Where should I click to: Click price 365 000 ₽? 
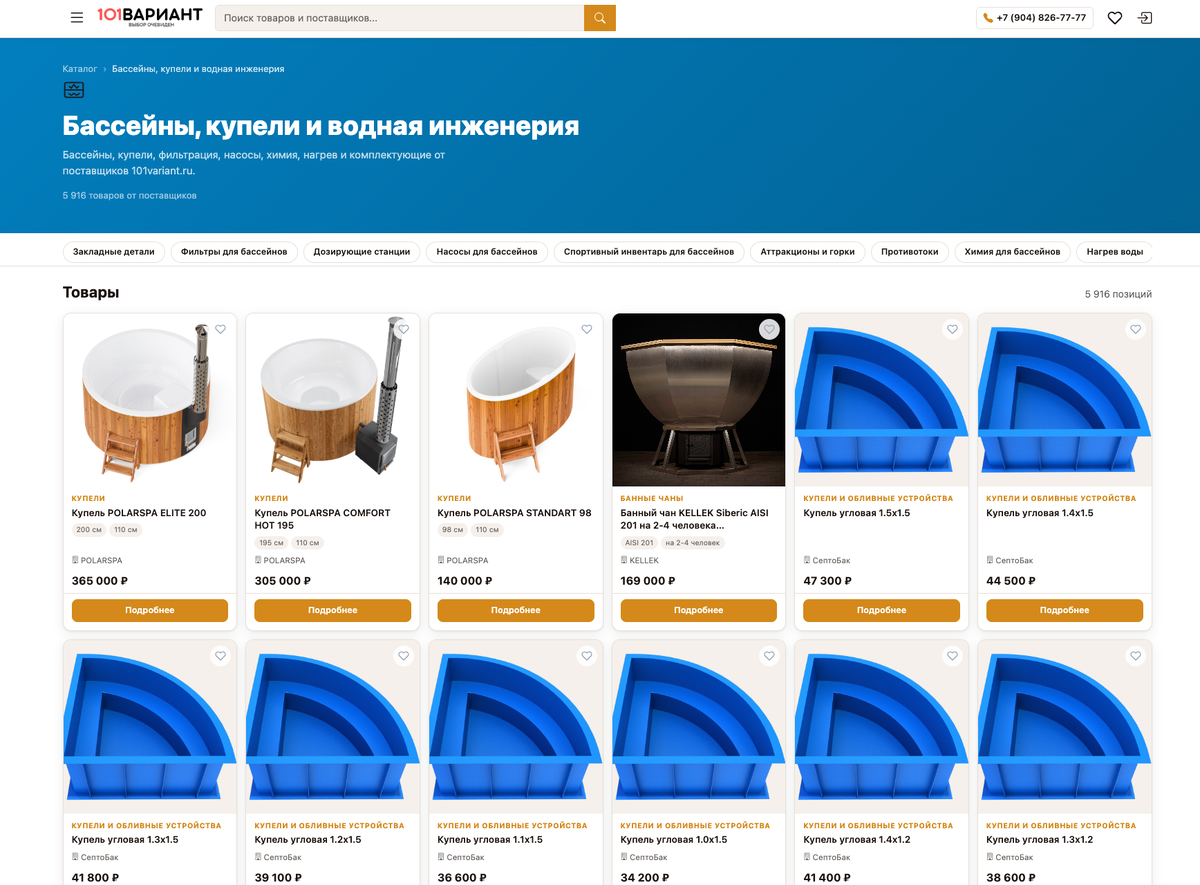click(x=100, y=581)
